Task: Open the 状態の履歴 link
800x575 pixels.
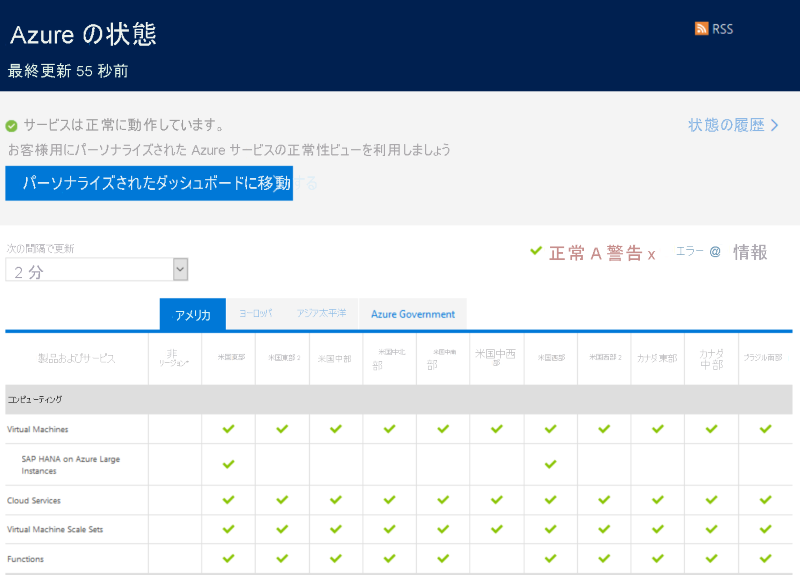Action: [x=733, y=125]
